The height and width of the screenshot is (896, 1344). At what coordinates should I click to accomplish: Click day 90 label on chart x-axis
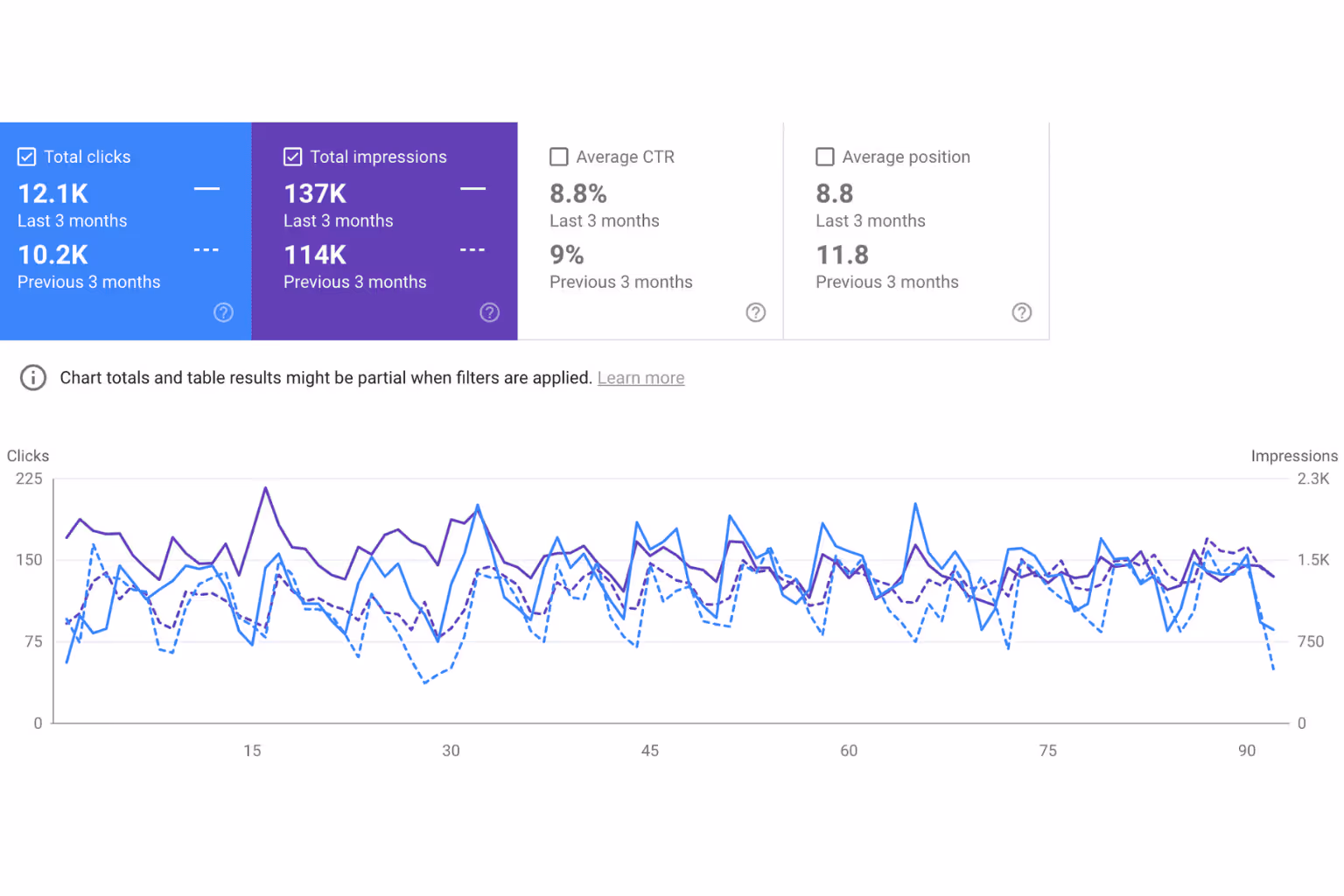coord(1246,751)
